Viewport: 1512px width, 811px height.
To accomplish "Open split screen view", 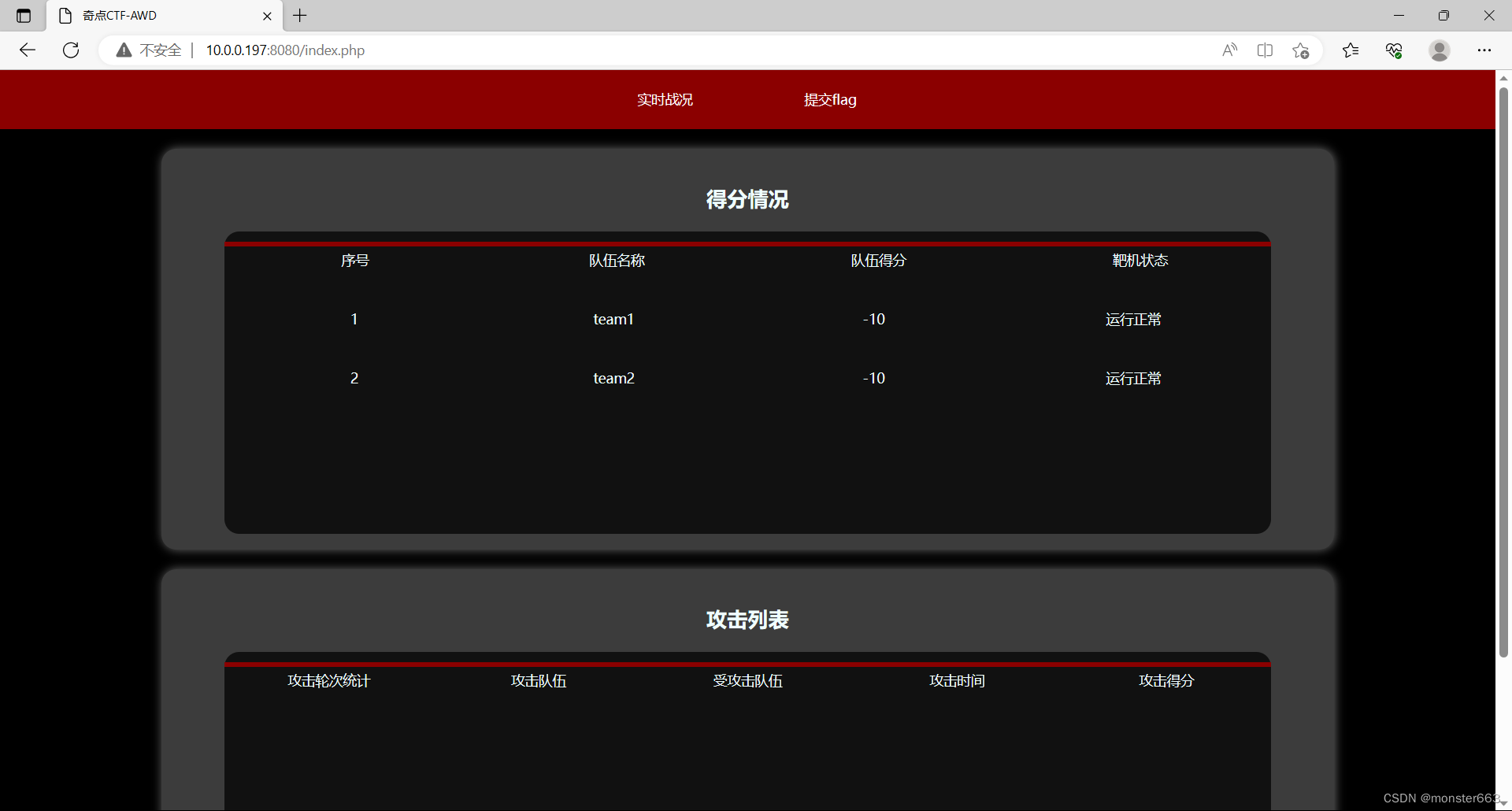I will click(1265, 50).
